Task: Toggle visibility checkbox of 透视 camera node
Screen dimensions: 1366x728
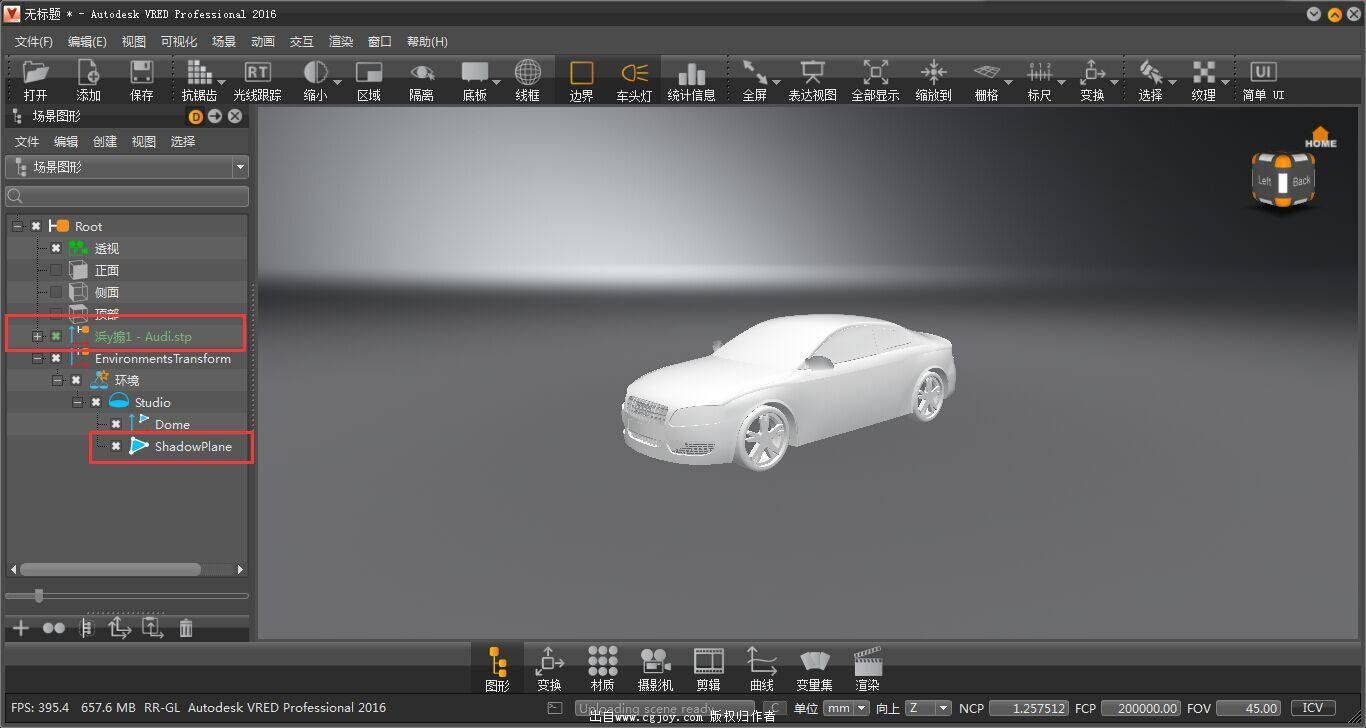Action: [x=56, y=248]
